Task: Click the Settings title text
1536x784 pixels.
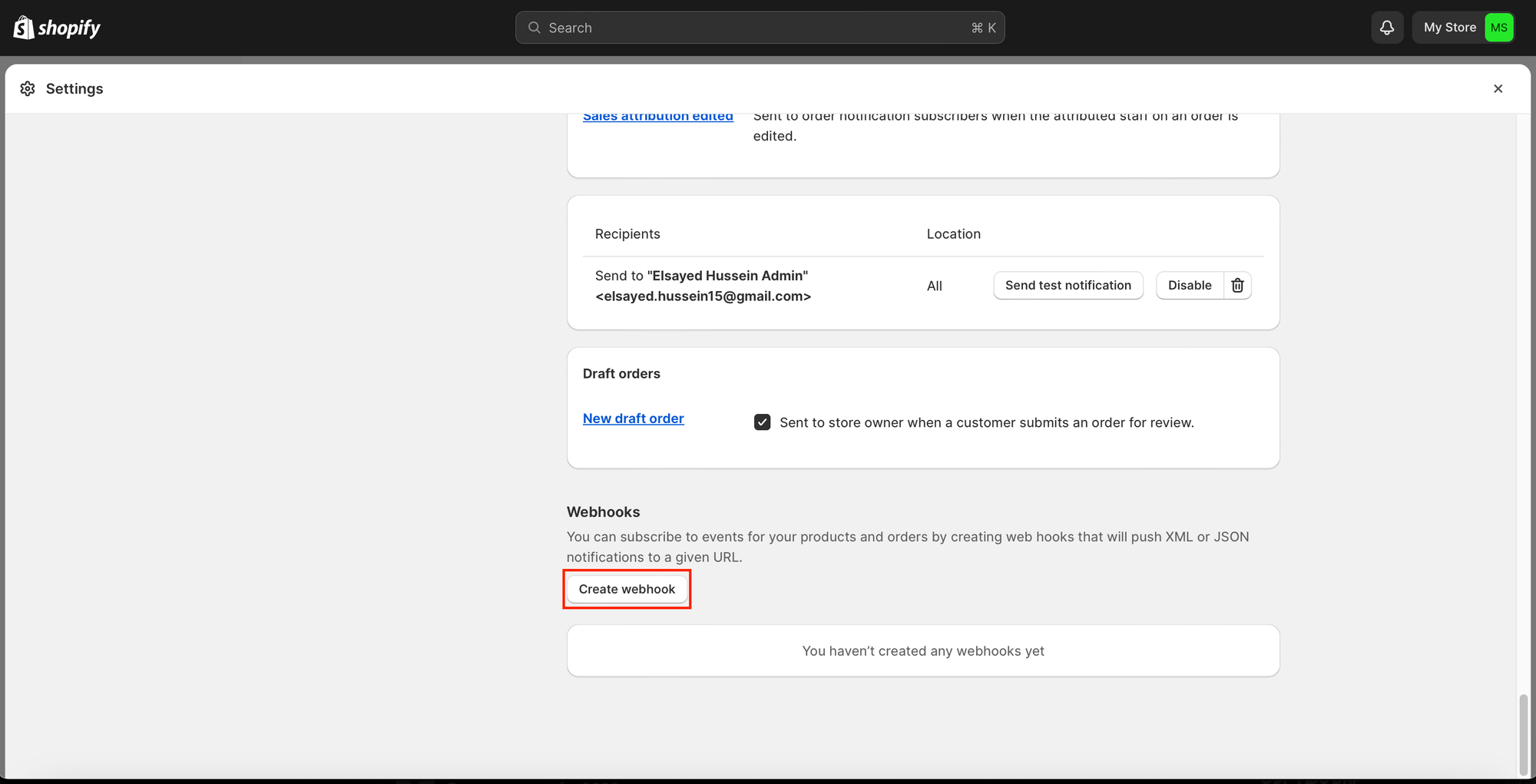Action: coord(74,89)
